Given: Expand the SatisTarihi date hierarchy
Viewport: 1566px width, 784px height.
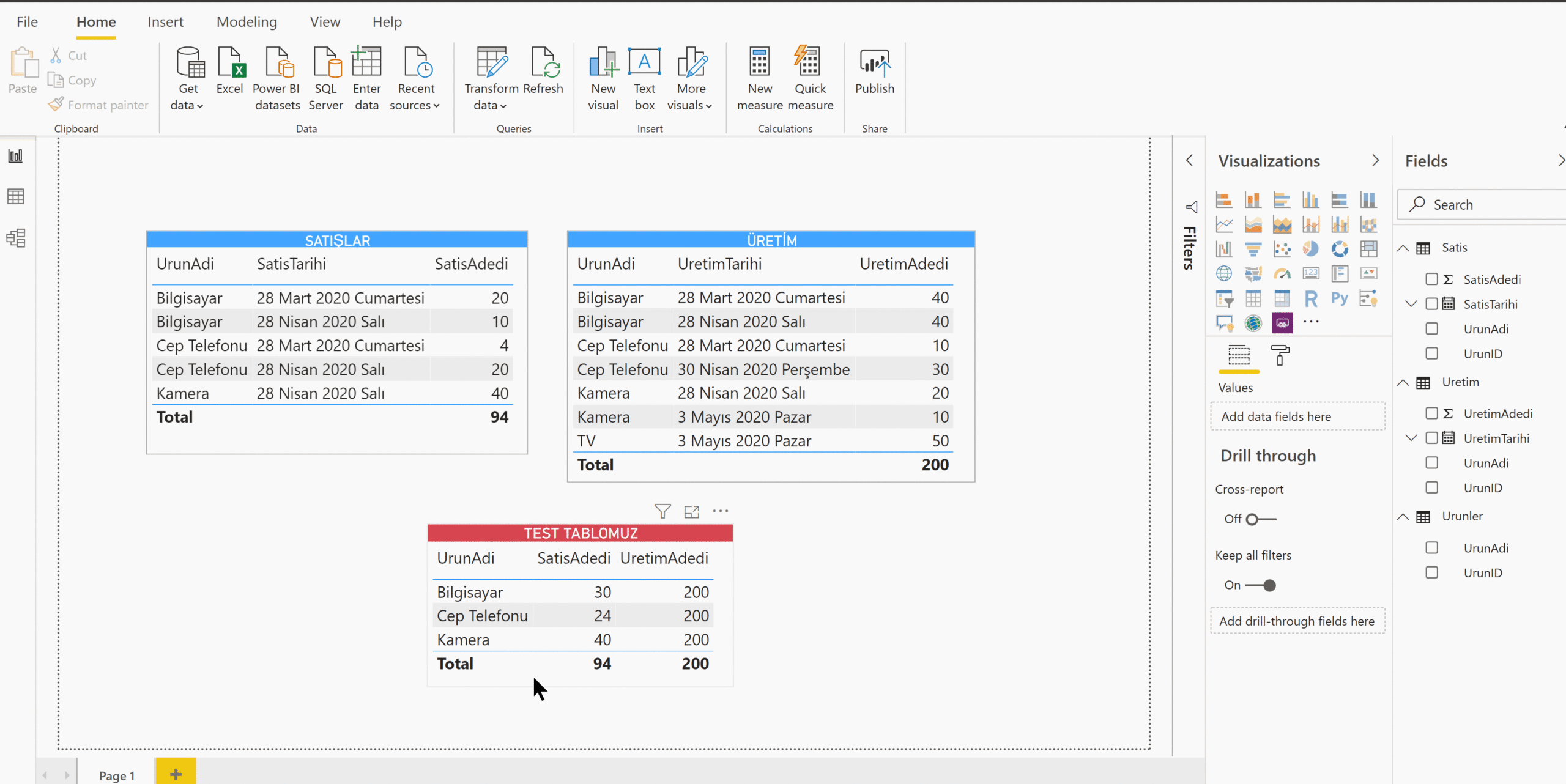Looking at the screenshot, I should point(1411,304).
